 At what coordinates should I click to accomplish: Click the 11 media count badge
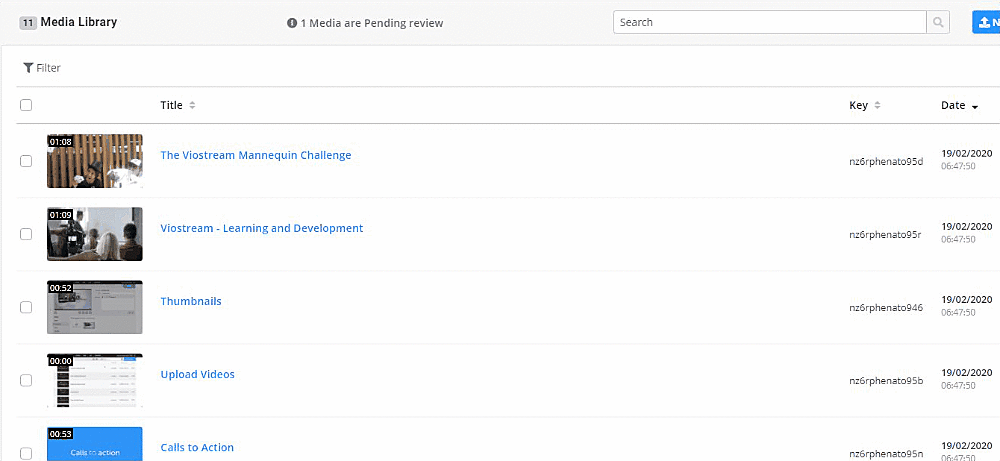click(27, 23)
